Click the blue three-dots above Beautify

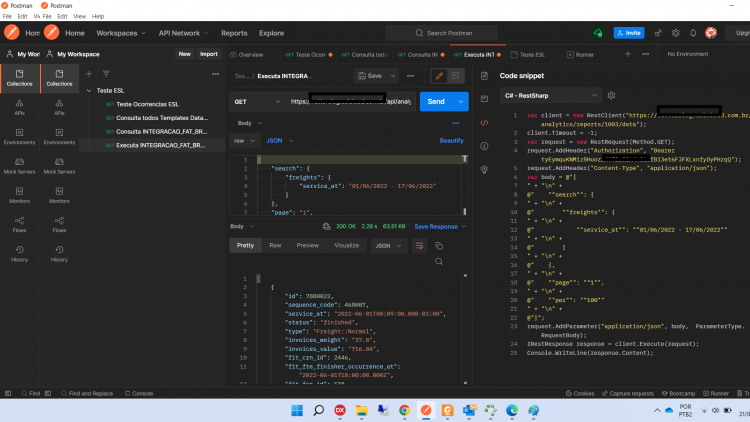pos(456,123)
